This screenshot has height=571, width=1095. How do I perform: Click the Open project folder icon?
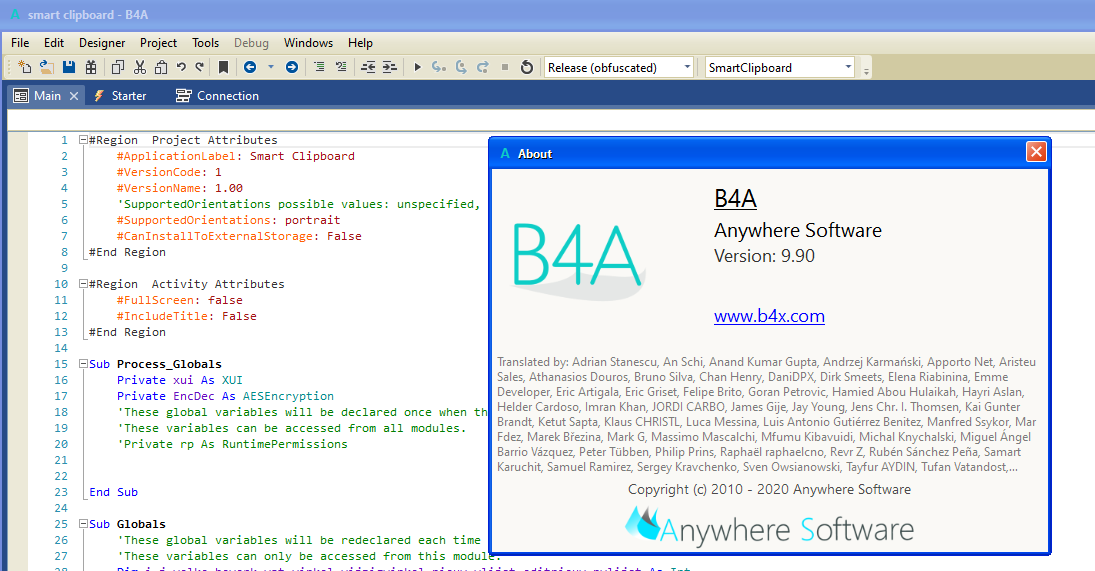(47, 67)
